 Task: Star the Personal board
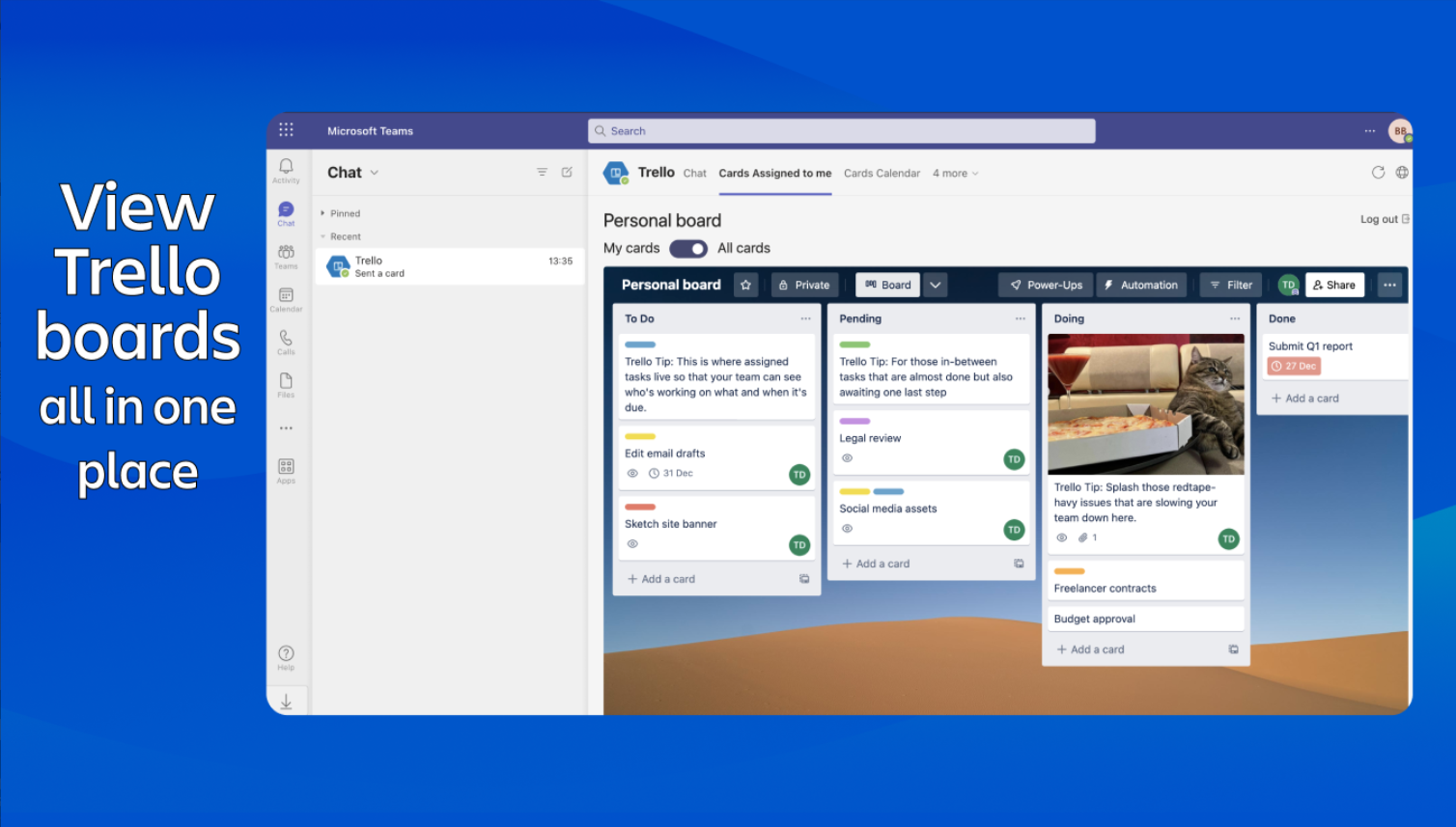pos(745,285)
